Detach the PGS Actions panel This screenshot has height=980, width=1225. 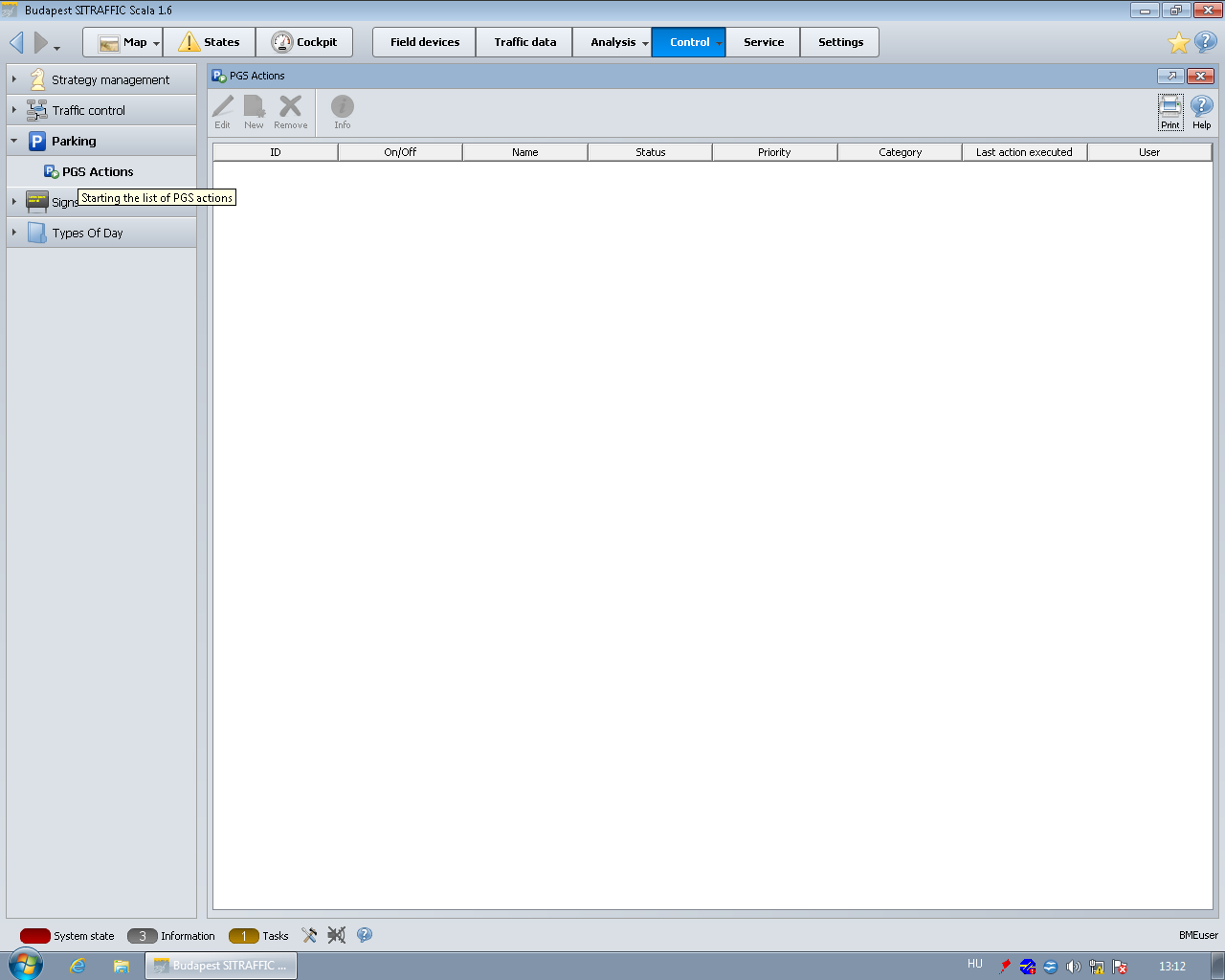(1171, 76)
